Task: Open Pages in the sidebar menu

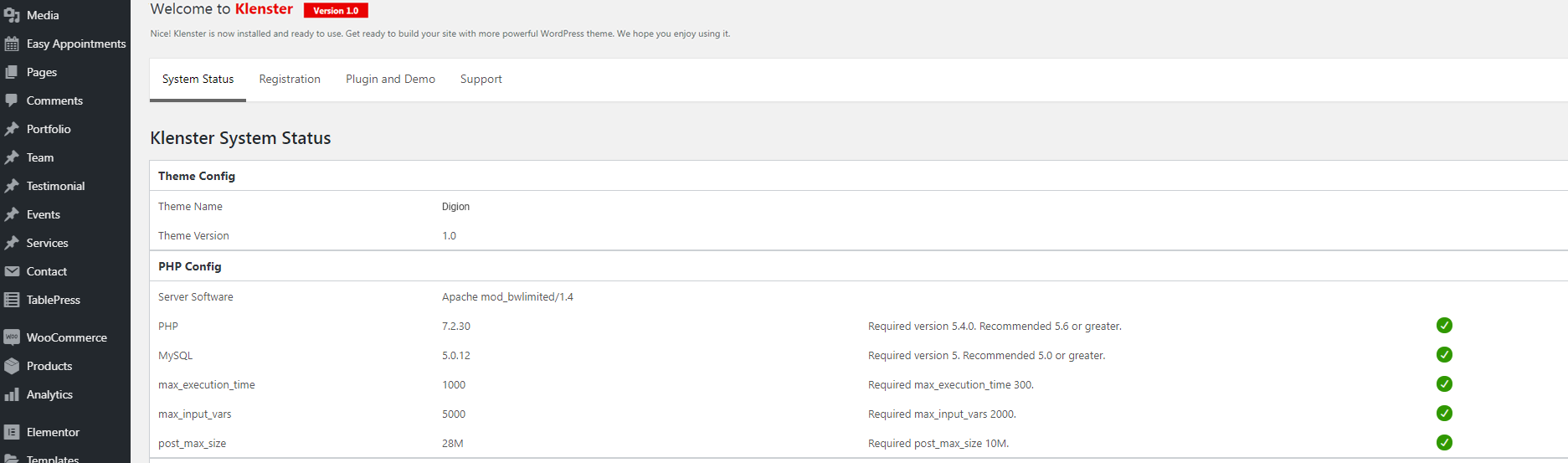Action: click(42, 72)
